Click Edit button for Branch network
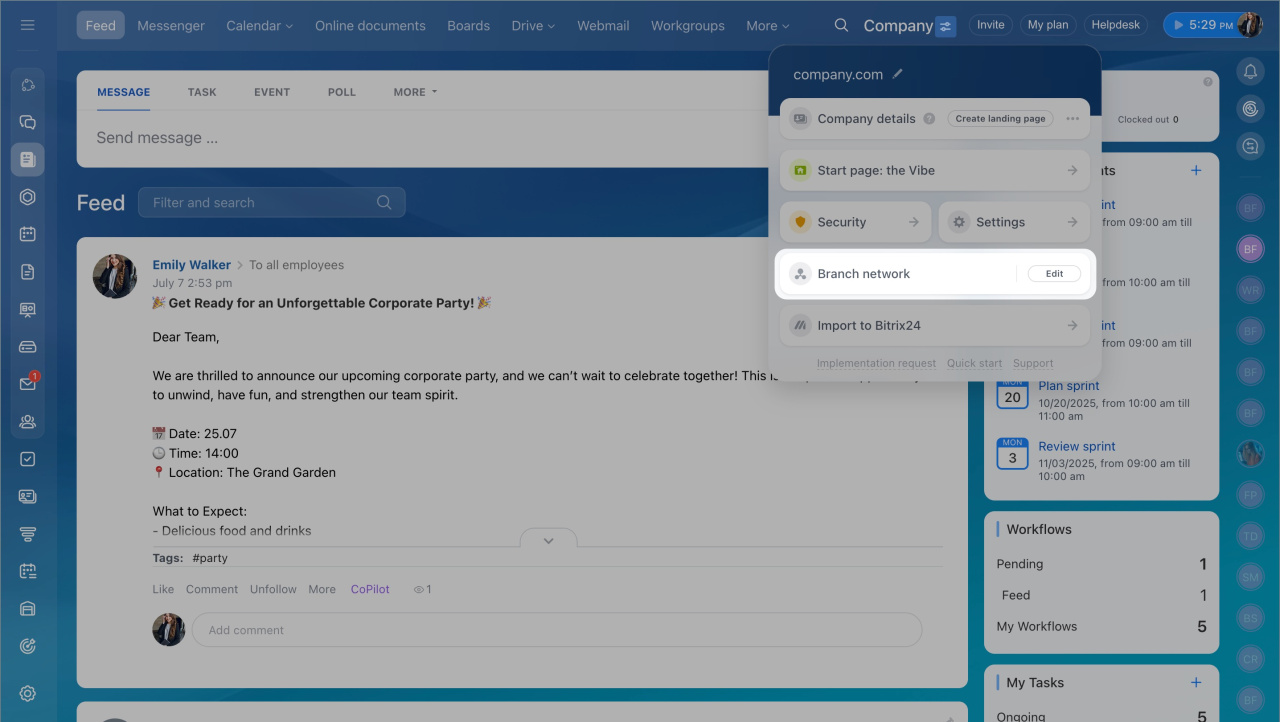Viewport: 1280px width, 722px height. pyautogui.click(x=1054, y=274)
